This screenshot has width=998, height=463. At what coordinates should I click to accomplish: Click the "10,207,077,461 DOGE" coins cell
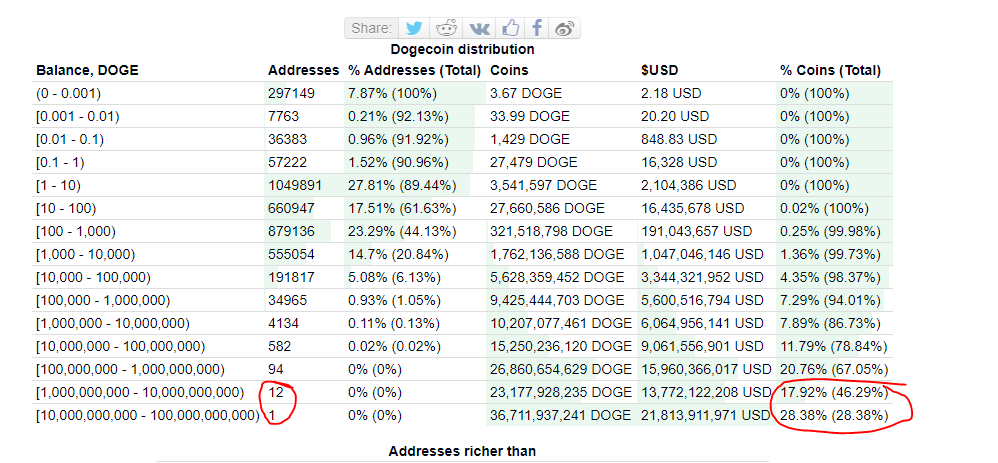point(561,324)
